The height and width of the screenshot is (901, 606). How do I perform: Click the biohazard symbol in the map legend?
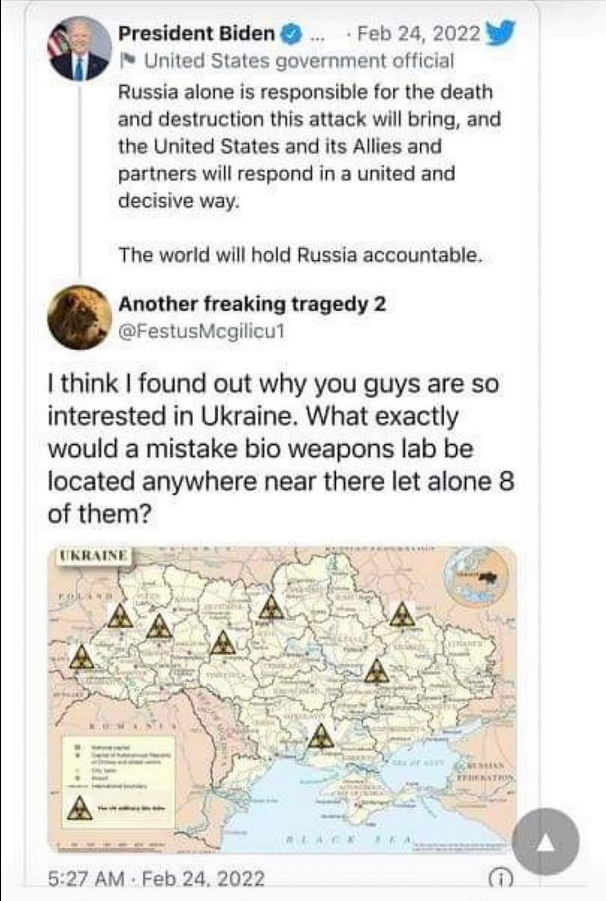click(x=75, y=808)
